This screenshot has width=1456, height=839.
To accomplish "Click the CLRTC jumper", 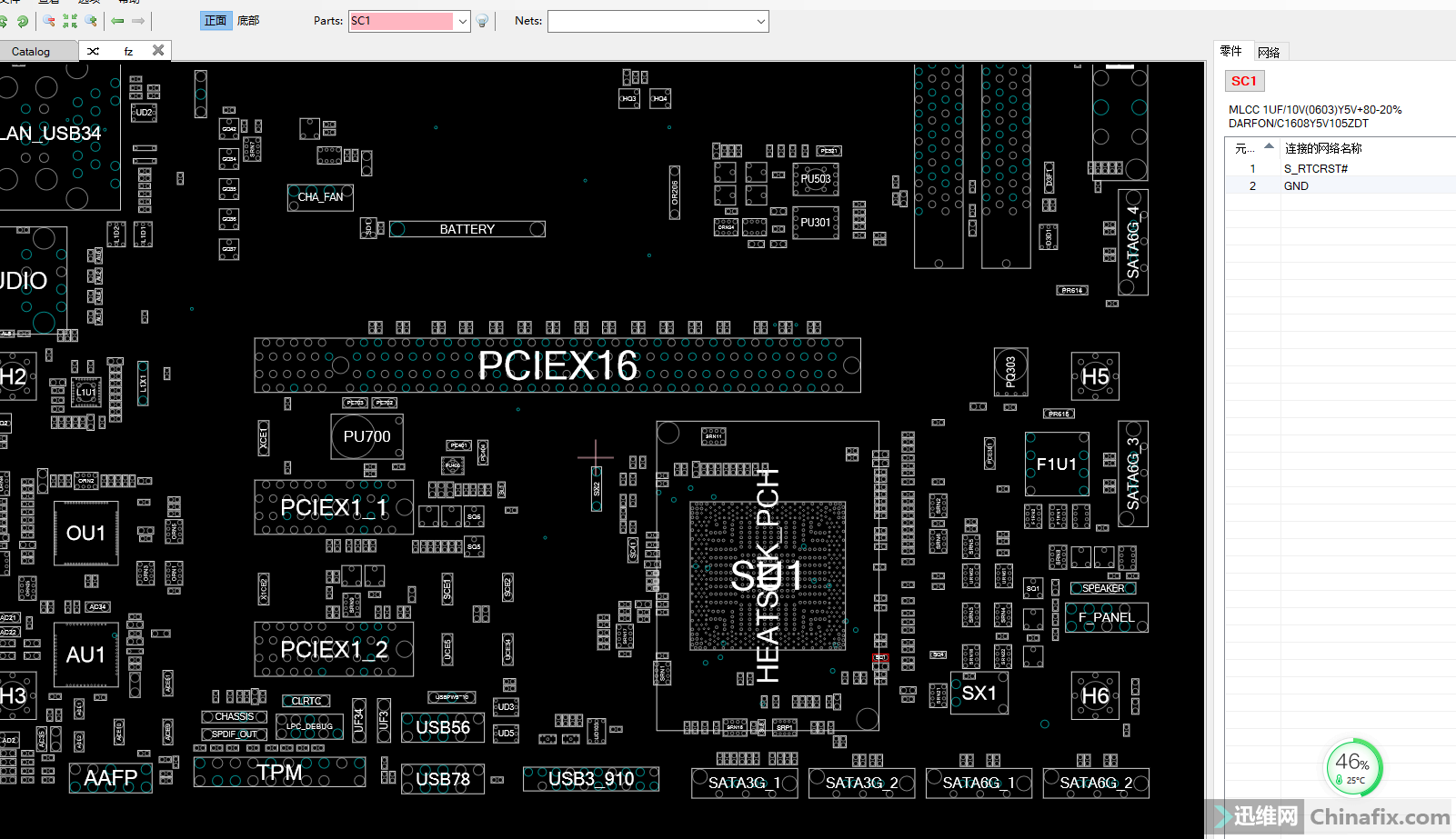I will [306, 701].
